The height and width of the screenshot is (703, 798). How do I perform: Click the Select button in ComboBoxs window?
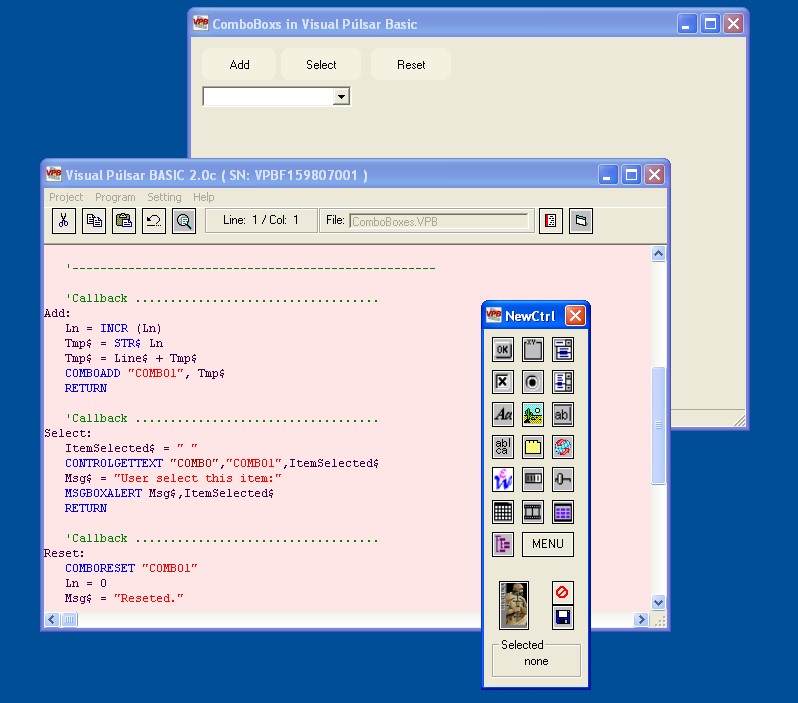tap(321, 65)
